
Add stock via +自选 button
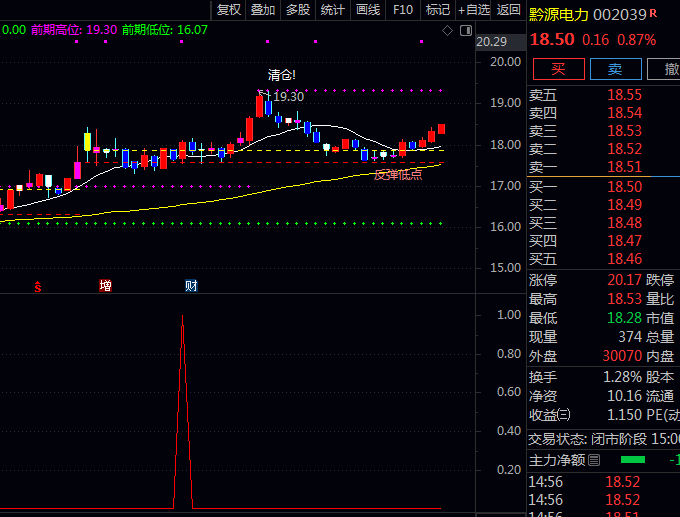click(474, 10)
